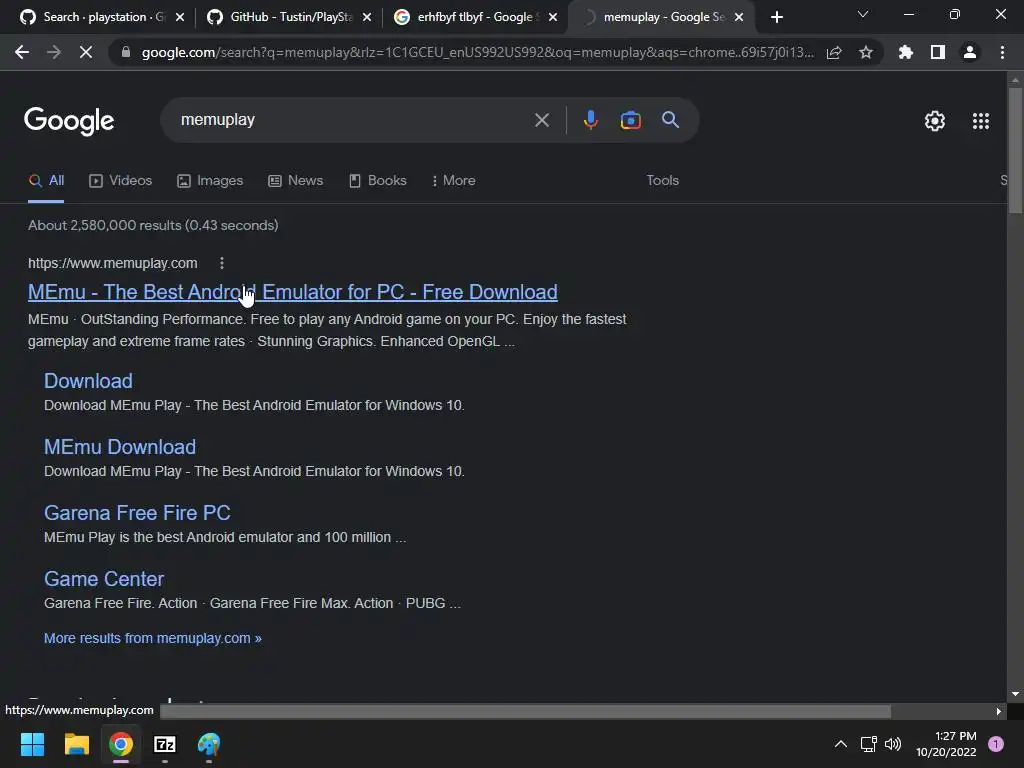The image size is (1024, 768).
Task: Click the https://www.memuplay.com result URL
Action: point(112,263)
